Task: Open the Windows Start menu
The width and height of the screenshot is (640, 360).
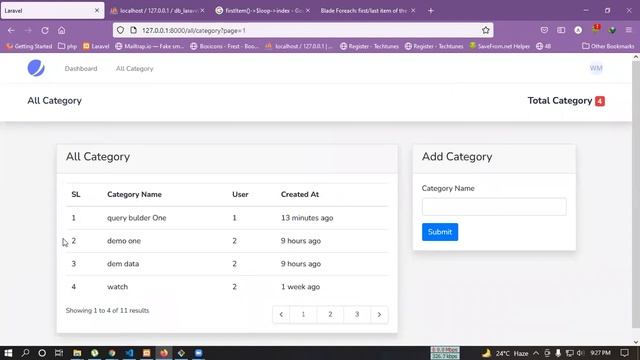Action: click(x=8, y=353)
